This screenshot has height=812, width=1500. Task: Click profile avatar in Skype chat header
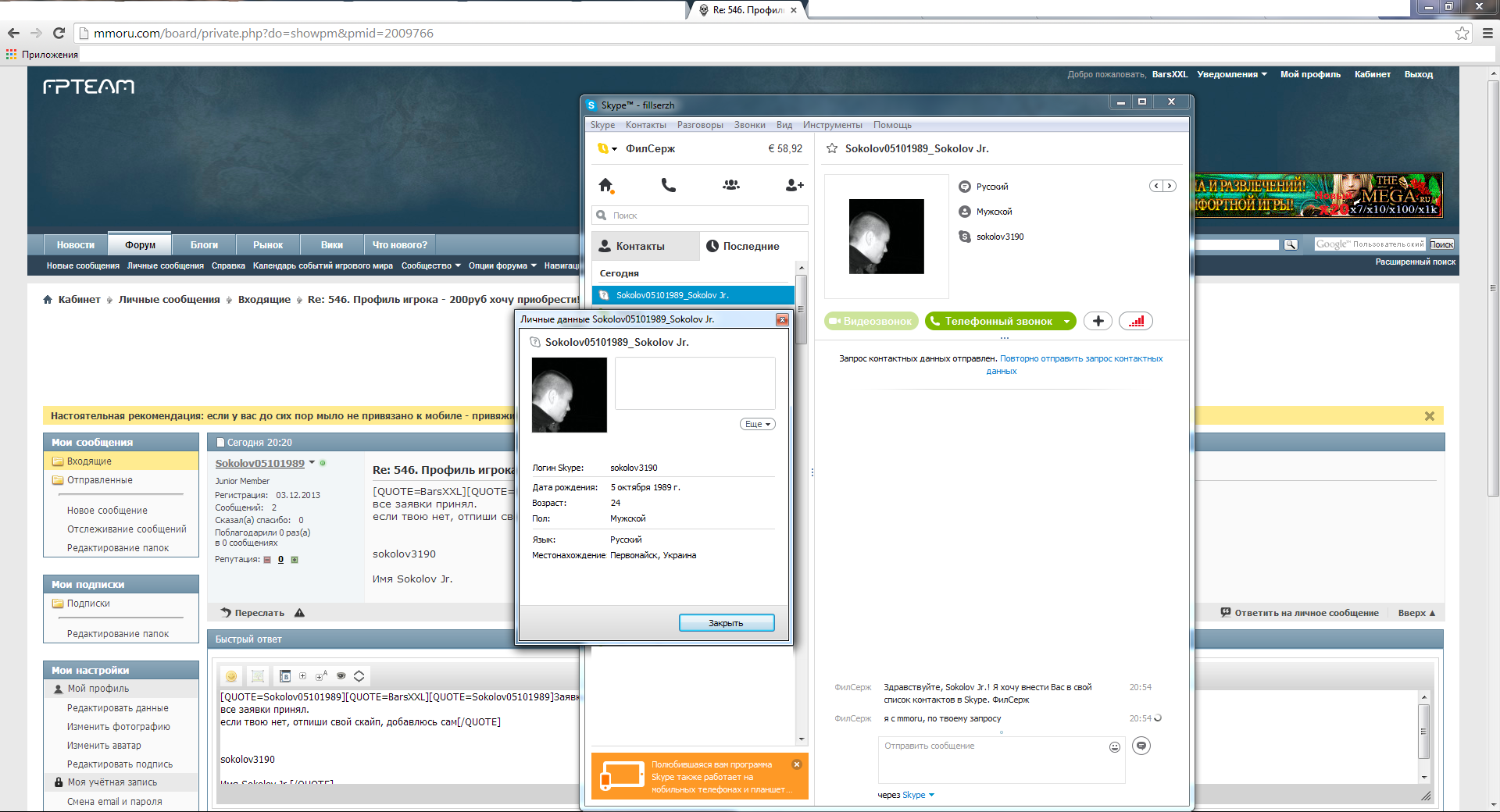pos(887,237)
